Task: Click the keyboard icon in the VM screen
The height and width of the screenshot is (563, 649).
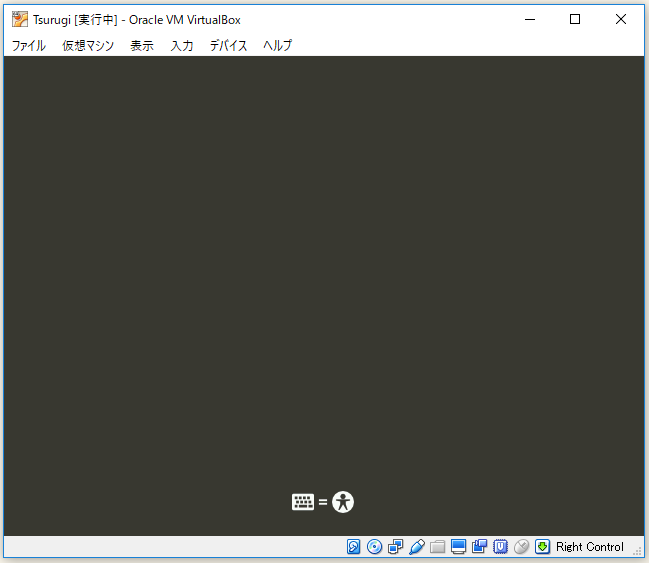Action: coord(303,502)
